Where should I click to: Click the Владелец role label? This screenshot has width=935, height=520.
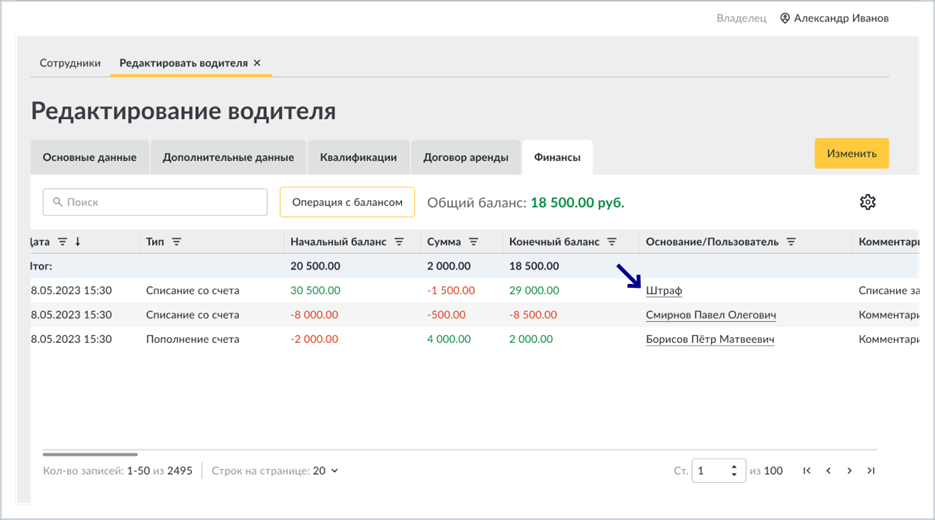coord(741,18)
